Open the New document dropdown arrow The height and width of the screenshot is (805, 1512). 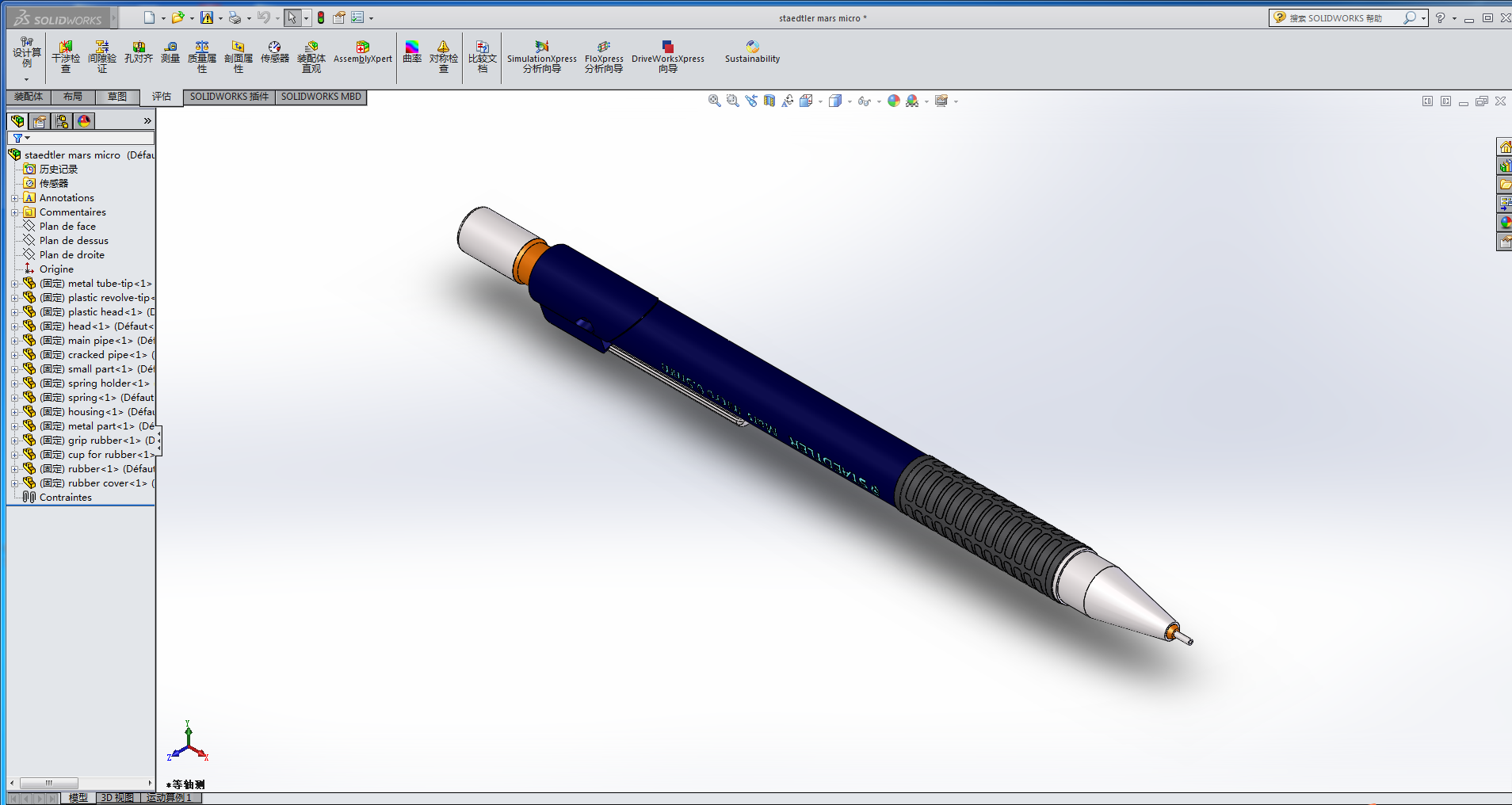coord(163,18)
